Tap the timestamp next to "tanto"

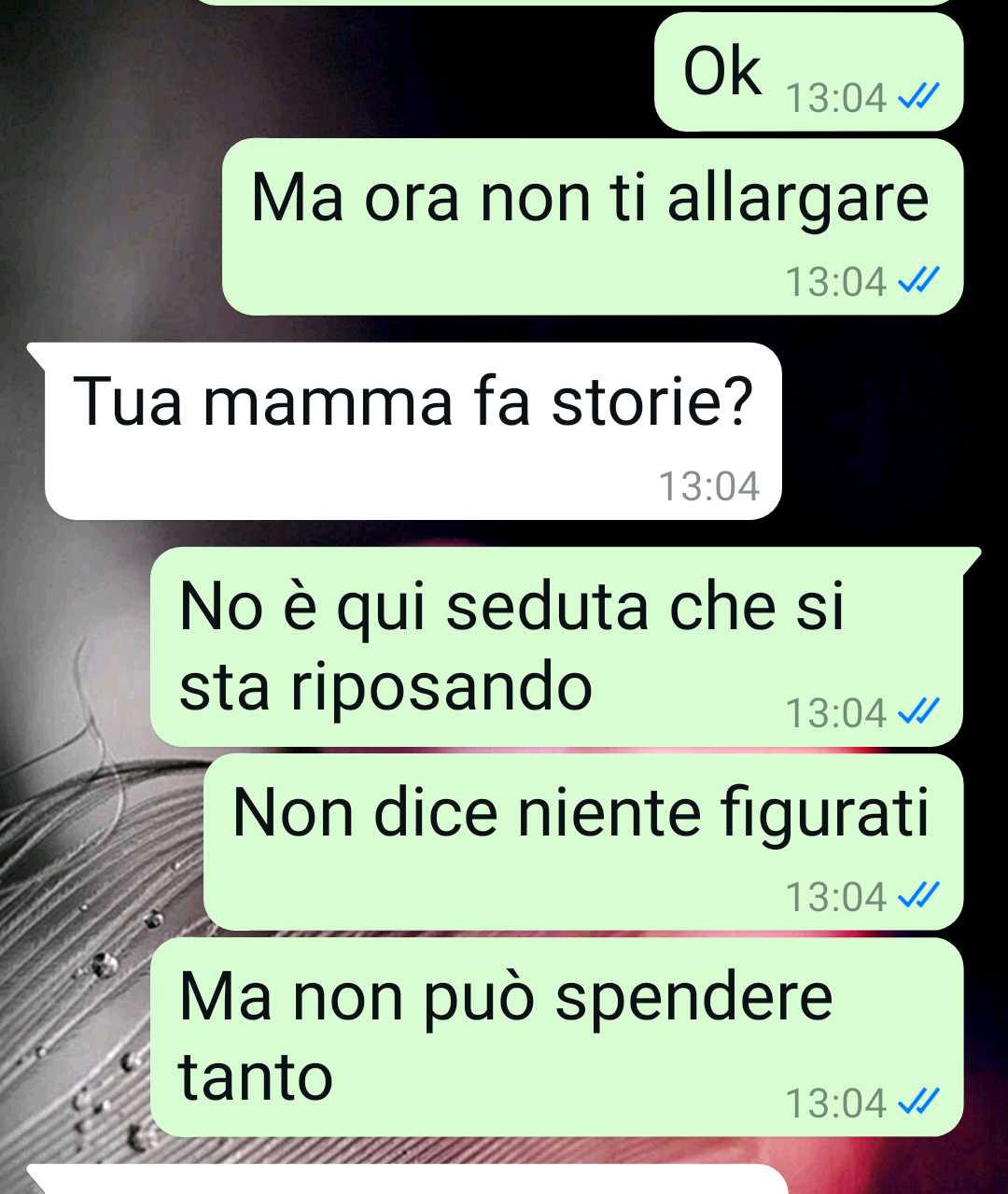tap(836, 1103)
